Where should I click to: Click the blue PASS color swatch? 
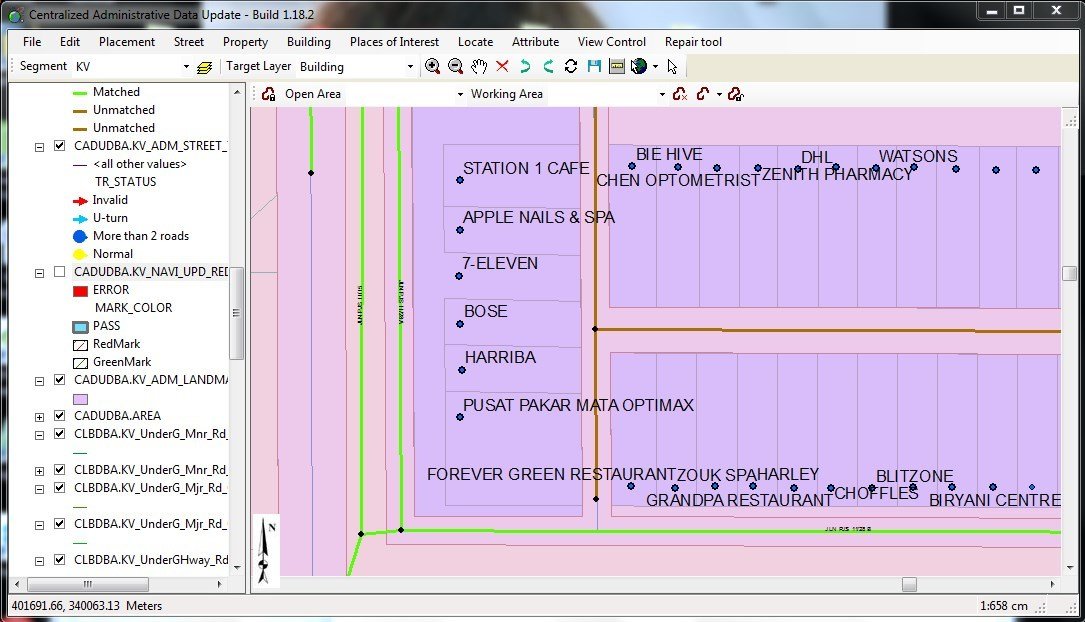tap(80, 327)
